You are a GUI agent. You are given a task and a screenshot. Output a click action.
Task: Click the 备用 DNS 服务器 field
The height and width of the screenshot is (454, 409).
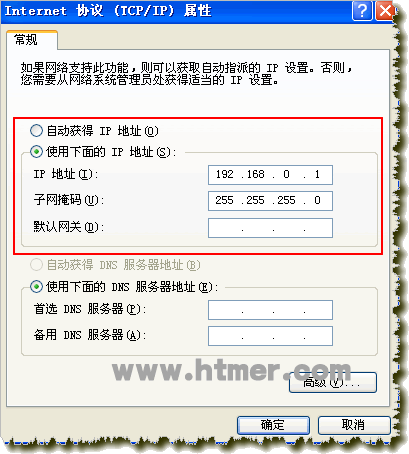(x=270, y=336)
